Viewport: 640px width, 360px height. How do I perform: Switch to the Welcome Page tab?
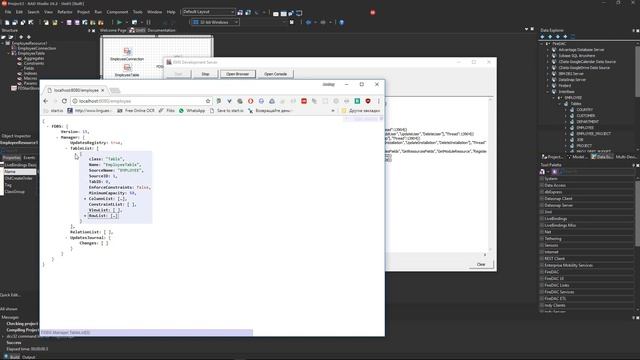[x=113, y=30]
